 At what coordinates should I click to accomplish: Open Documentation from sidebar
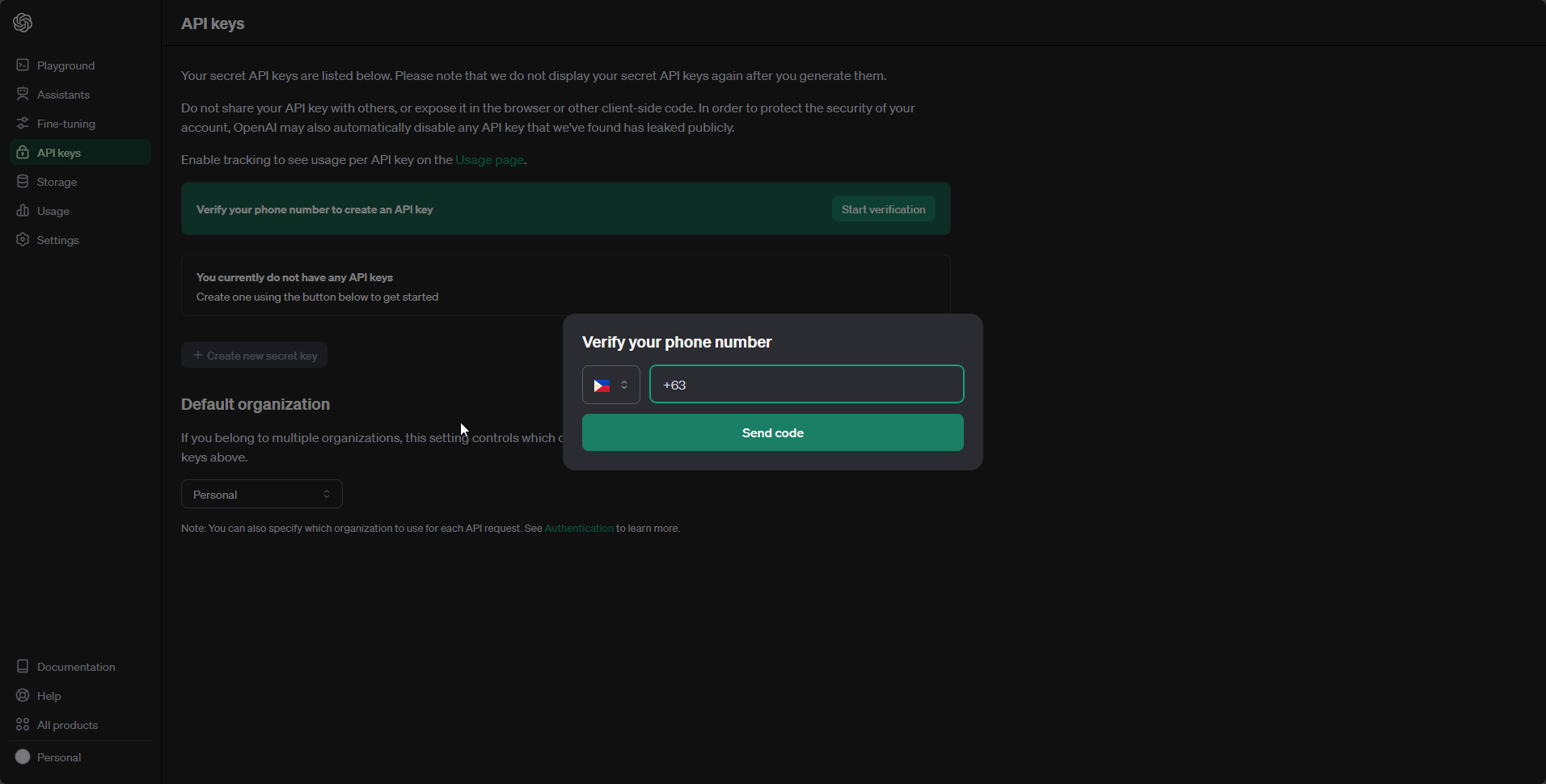coord(80,667)
